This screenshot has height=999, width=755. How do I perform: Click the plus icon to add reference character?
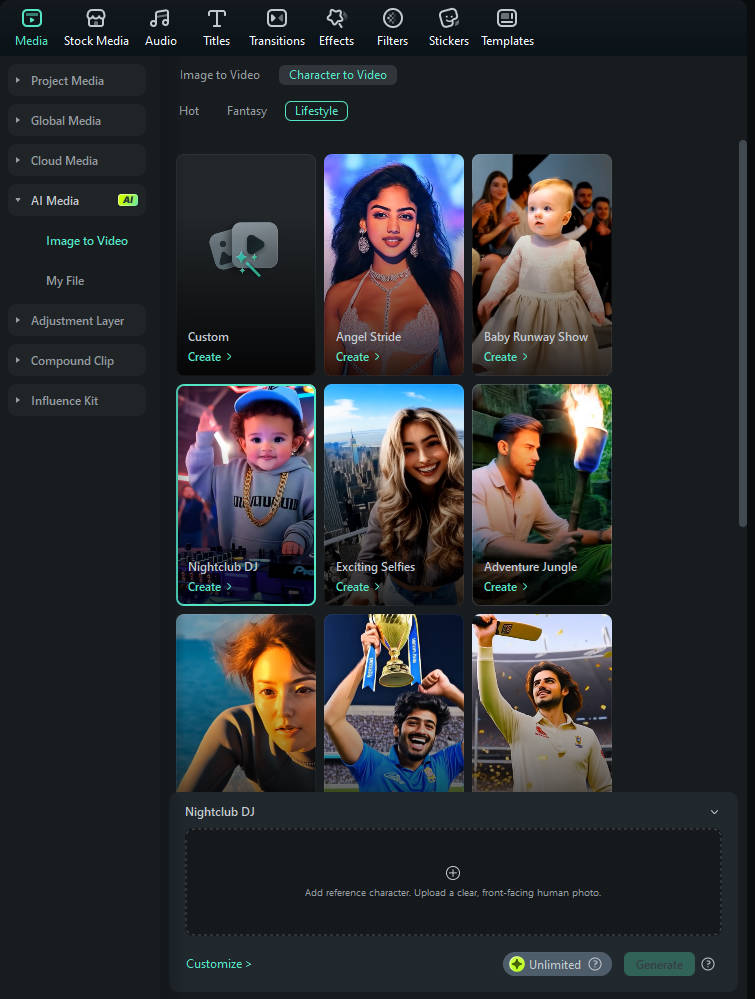click(x=453, y=873)
